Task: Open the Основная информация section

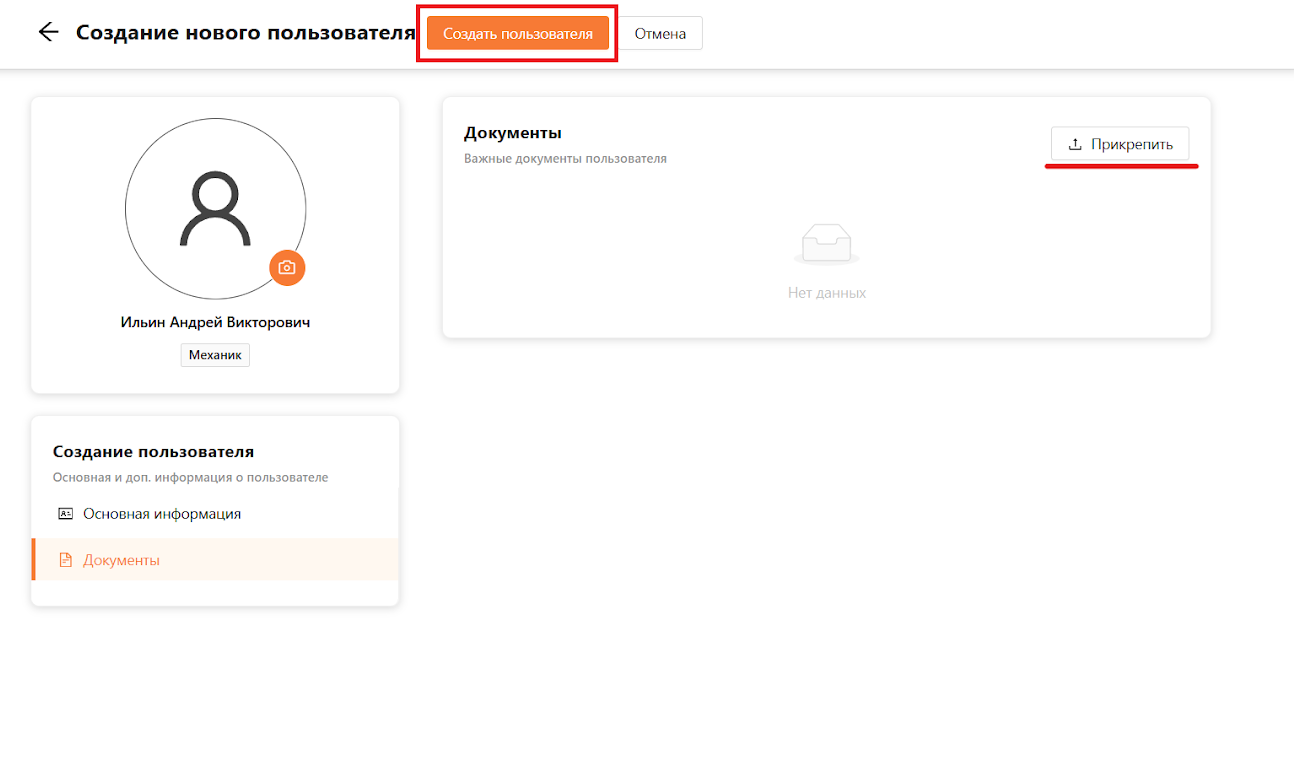Action: coord(161,514)
